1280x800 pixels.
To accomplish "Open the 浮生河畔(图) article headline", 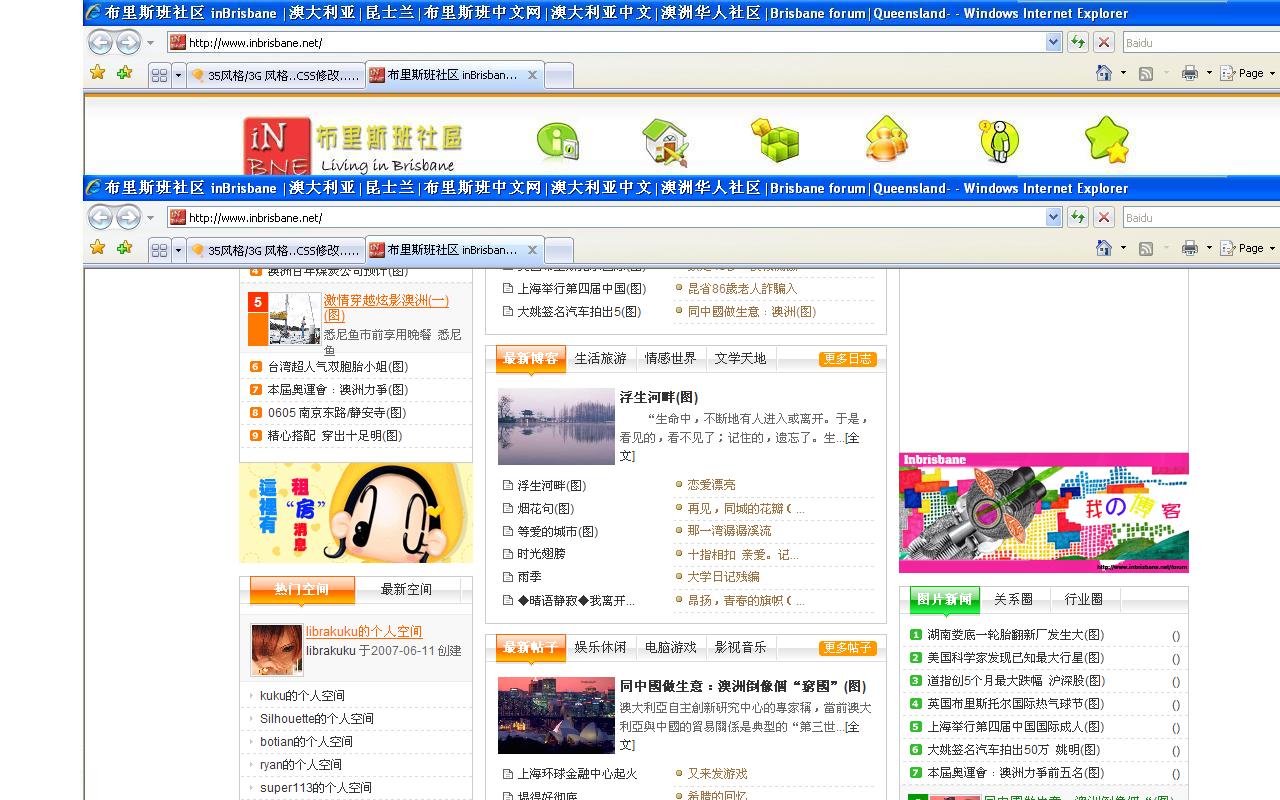I will point(658,397).
